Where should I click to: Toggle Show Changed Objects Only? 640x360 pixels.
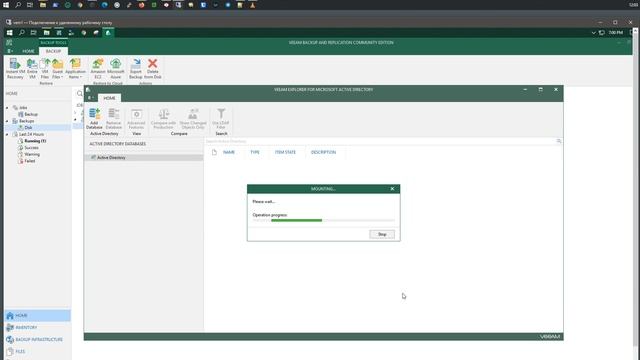click(193, 119)
